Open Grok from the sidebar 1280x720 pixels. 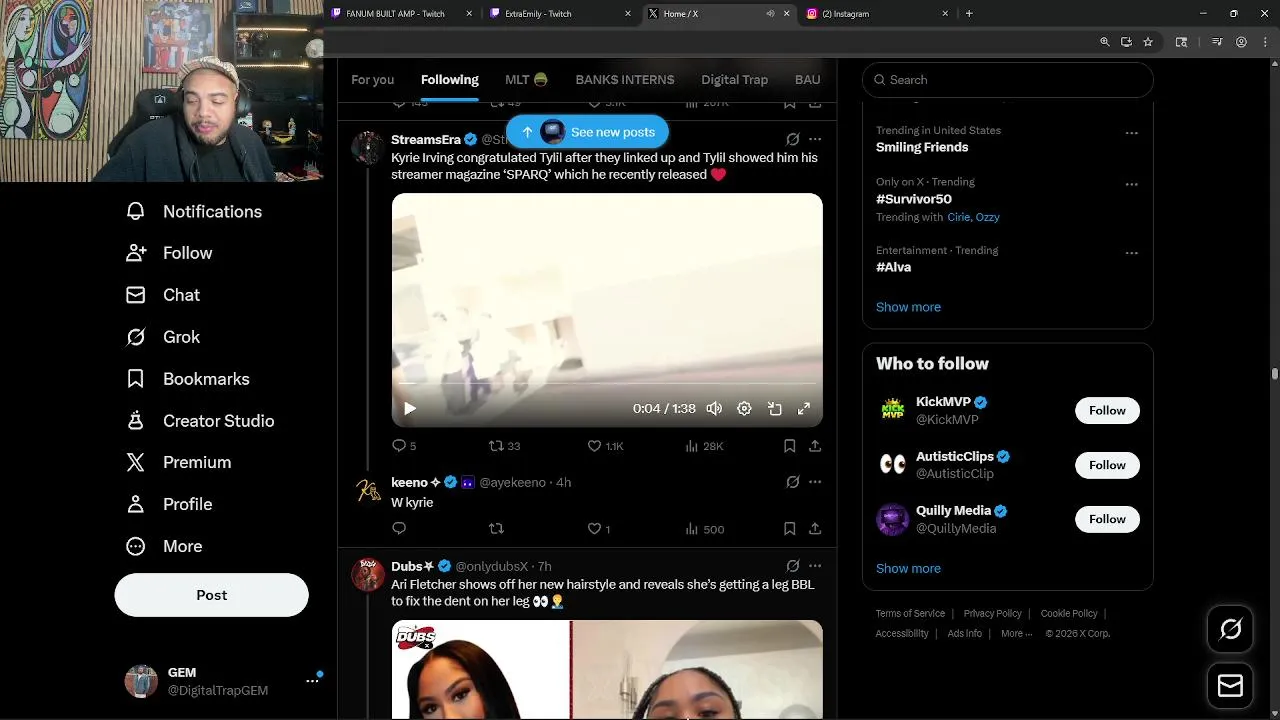pyautogui.click(x=162, y=337)
